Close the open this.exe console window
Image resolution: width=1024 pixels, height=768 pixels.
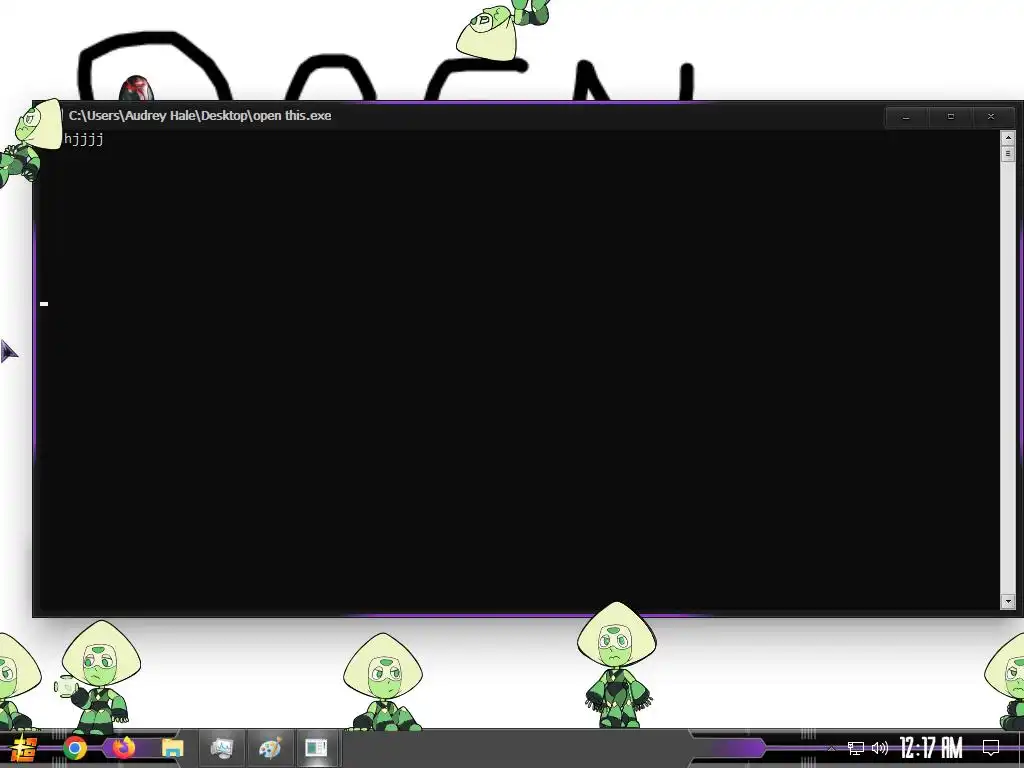pyautogui.click(x=991, y=117)
